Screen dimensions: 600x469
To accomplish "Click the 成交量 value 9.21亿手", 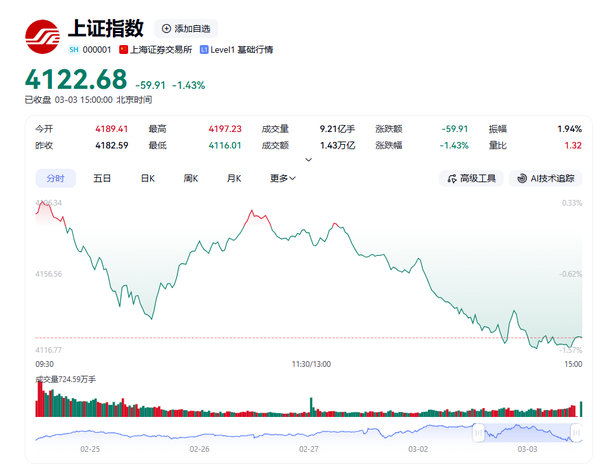I will click(338, 129).
